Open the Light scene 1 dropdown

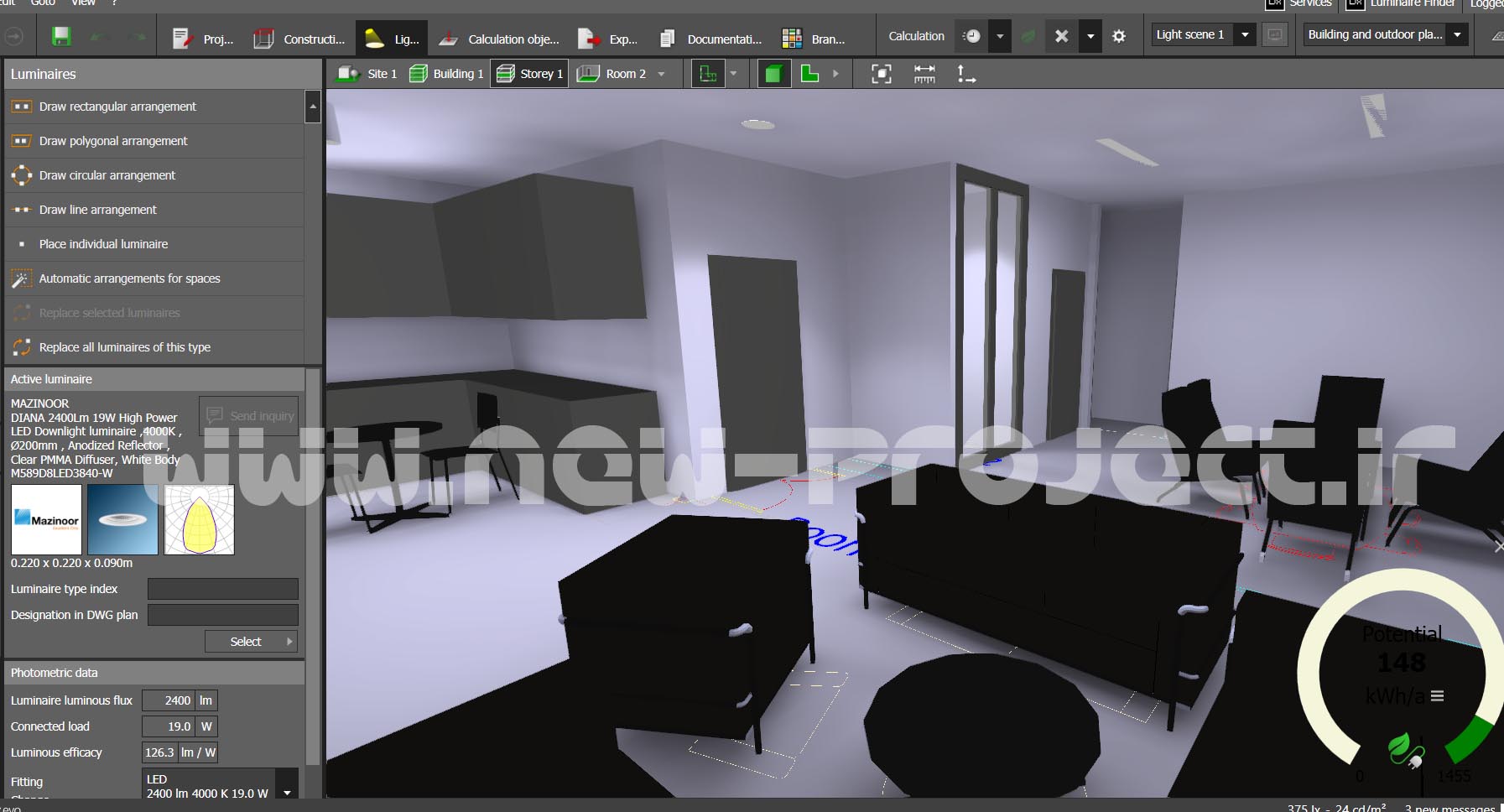1245,34
